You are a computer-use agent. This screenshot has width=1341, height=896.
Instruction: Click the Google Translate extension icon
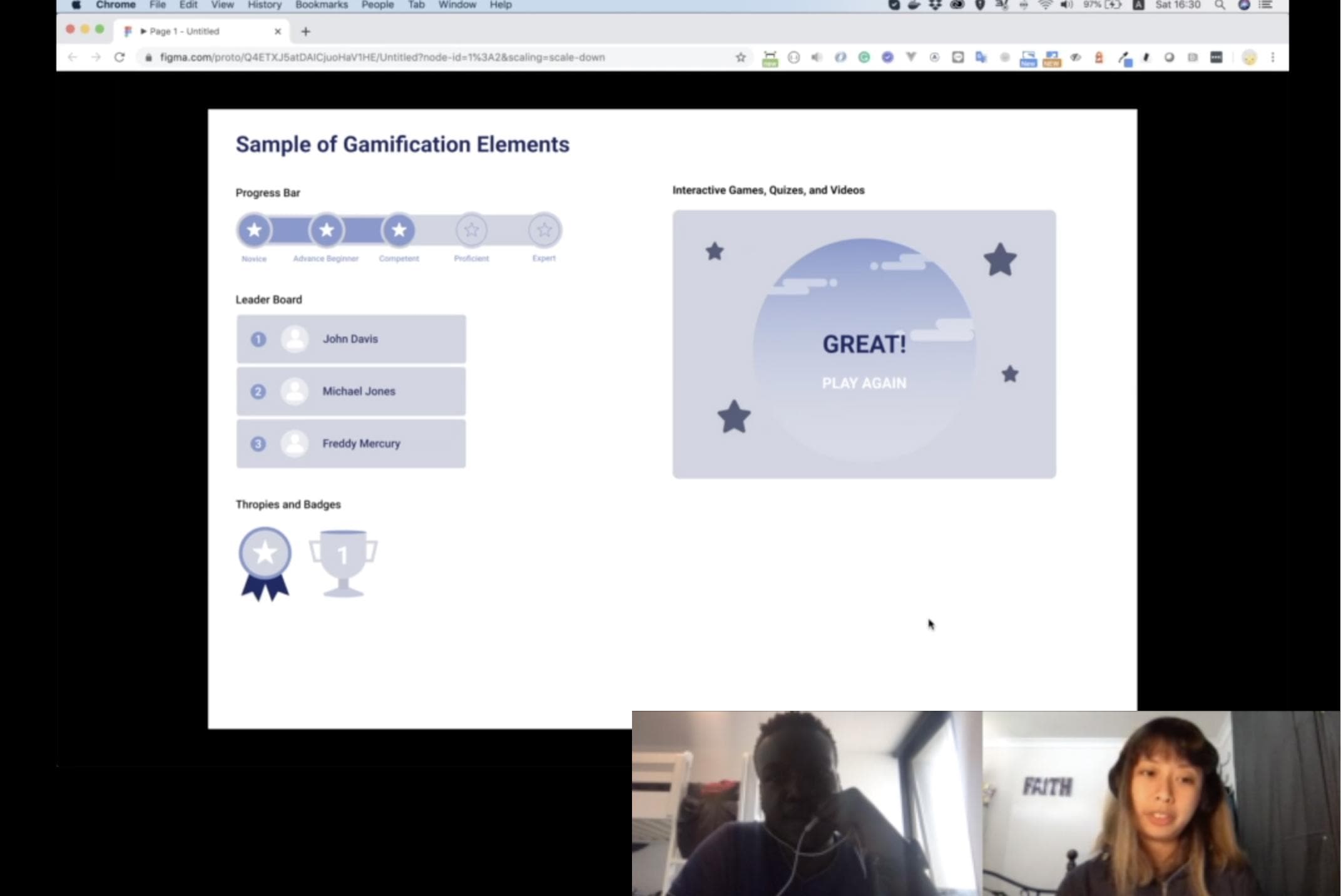click(x=981, y=58)
